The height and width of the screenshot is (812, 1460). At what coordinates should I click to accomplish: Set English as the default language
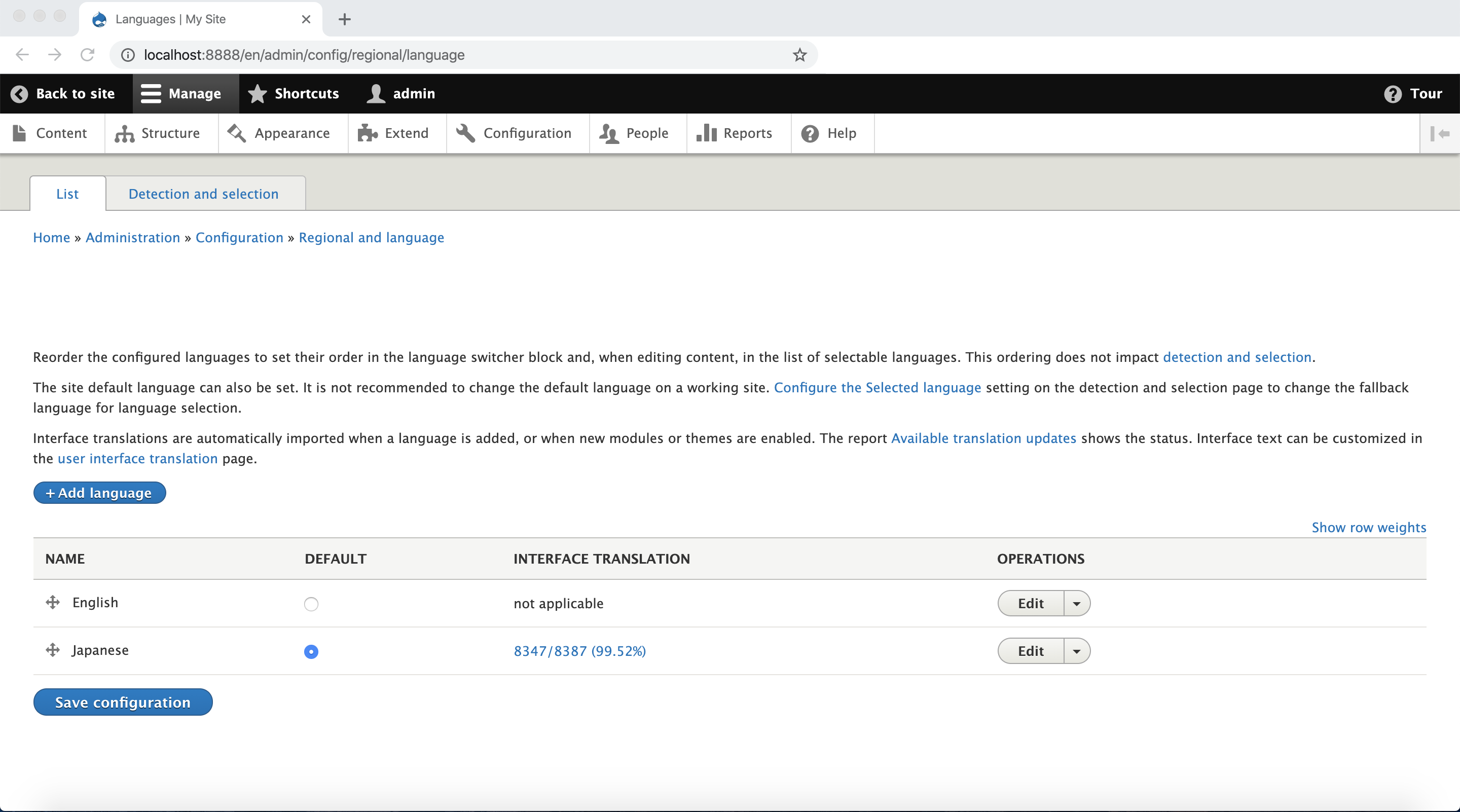(310, 604)
